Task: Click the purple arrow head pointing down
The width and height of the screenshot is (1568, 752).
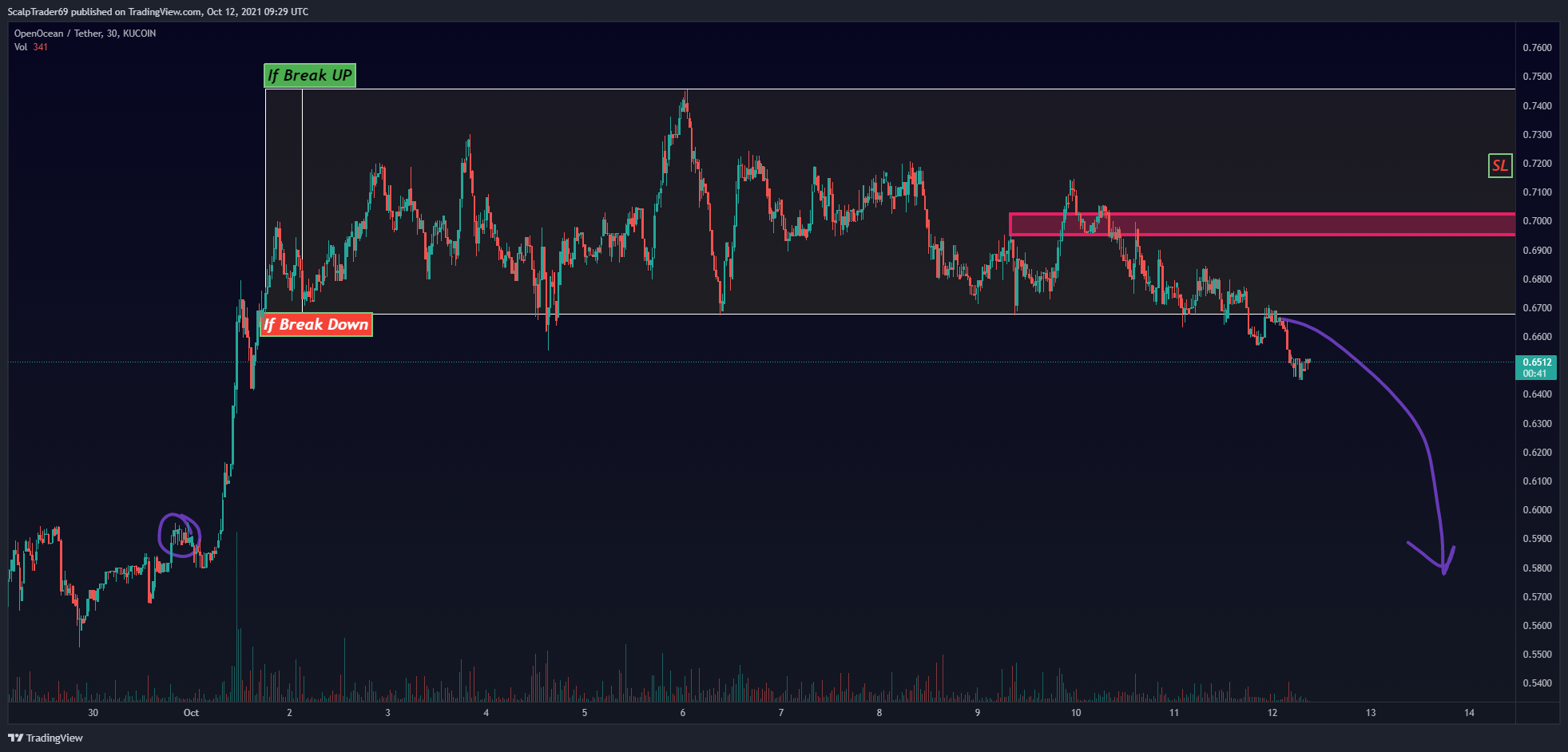Action: [1434, 559]
